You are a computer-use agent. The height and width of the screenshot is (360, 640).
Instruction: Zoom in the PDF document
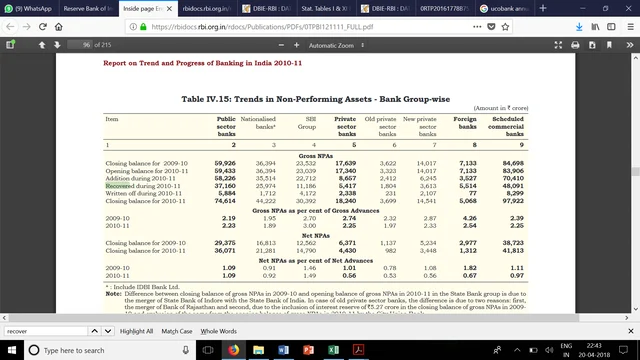point(296,45)
